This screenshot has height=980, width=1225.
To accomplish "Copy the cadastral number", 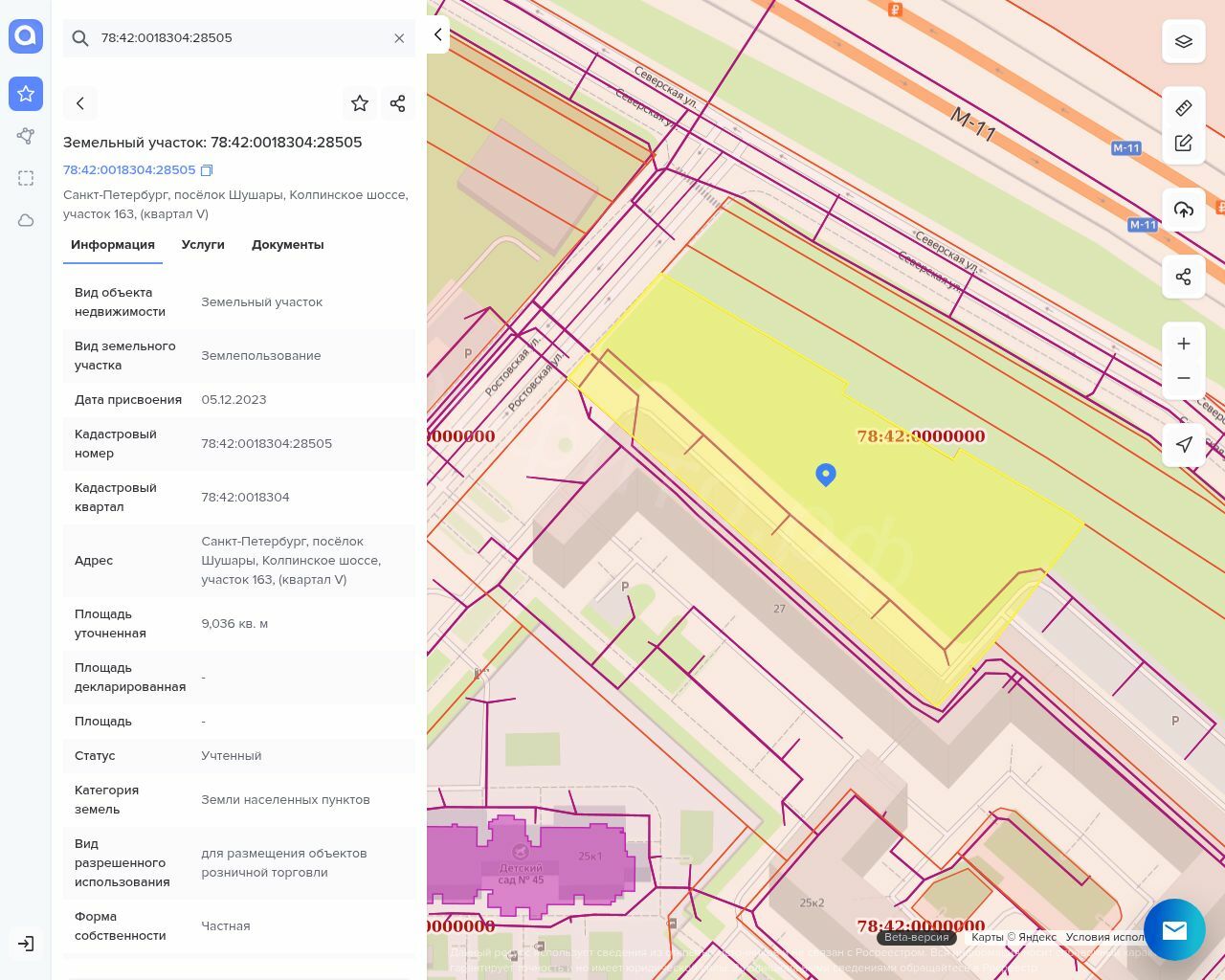I will 207,170.
